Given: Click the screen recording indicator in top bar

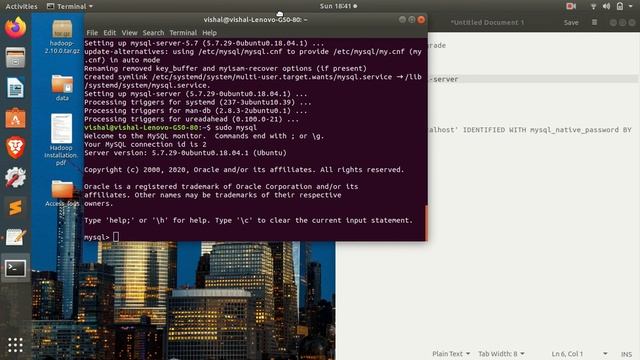Looking at the screenshot, I should 571,6.
